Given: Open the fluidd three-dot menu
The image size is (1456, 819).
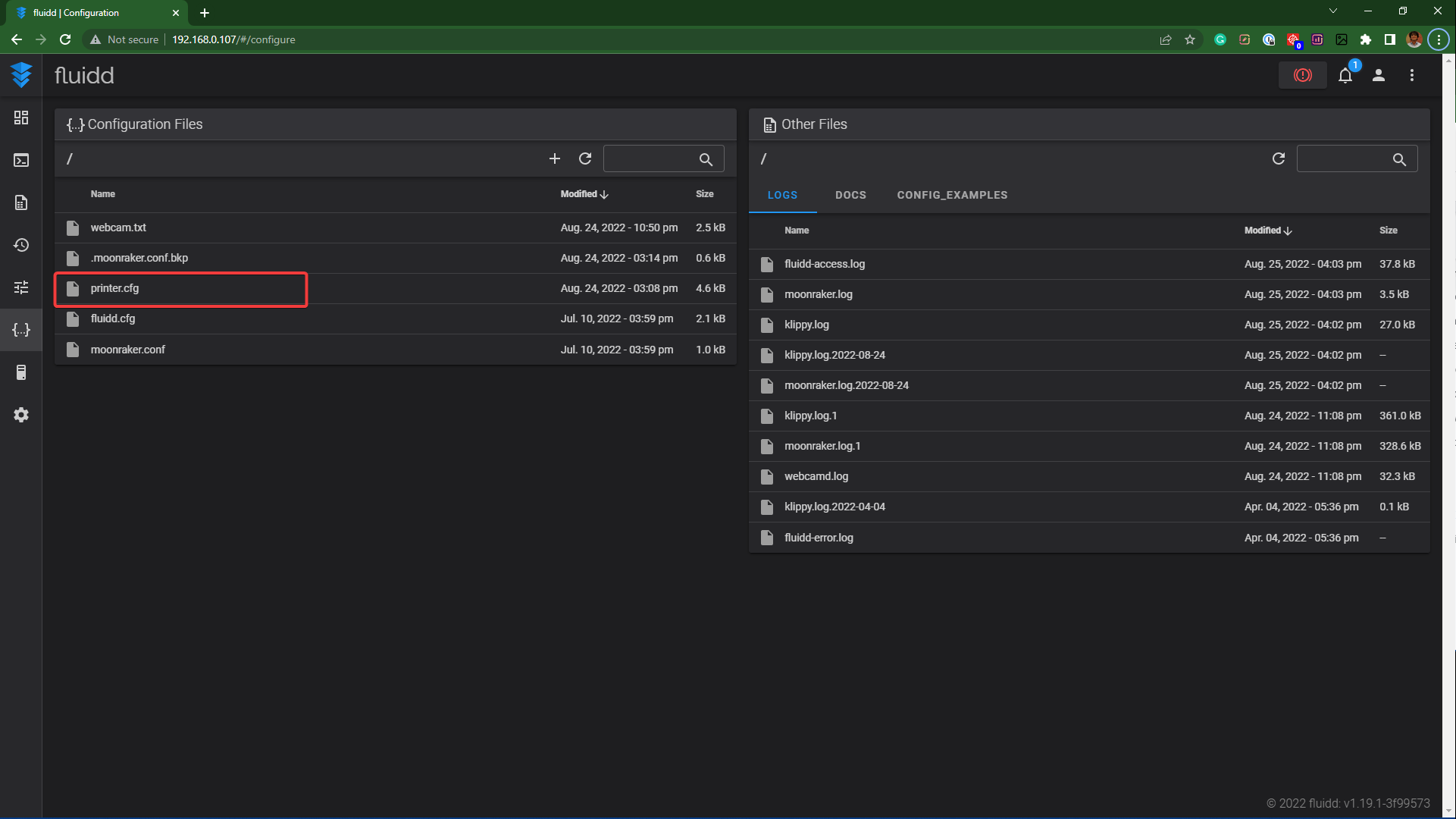Looking at the screenshot, I should (1412, 75).
